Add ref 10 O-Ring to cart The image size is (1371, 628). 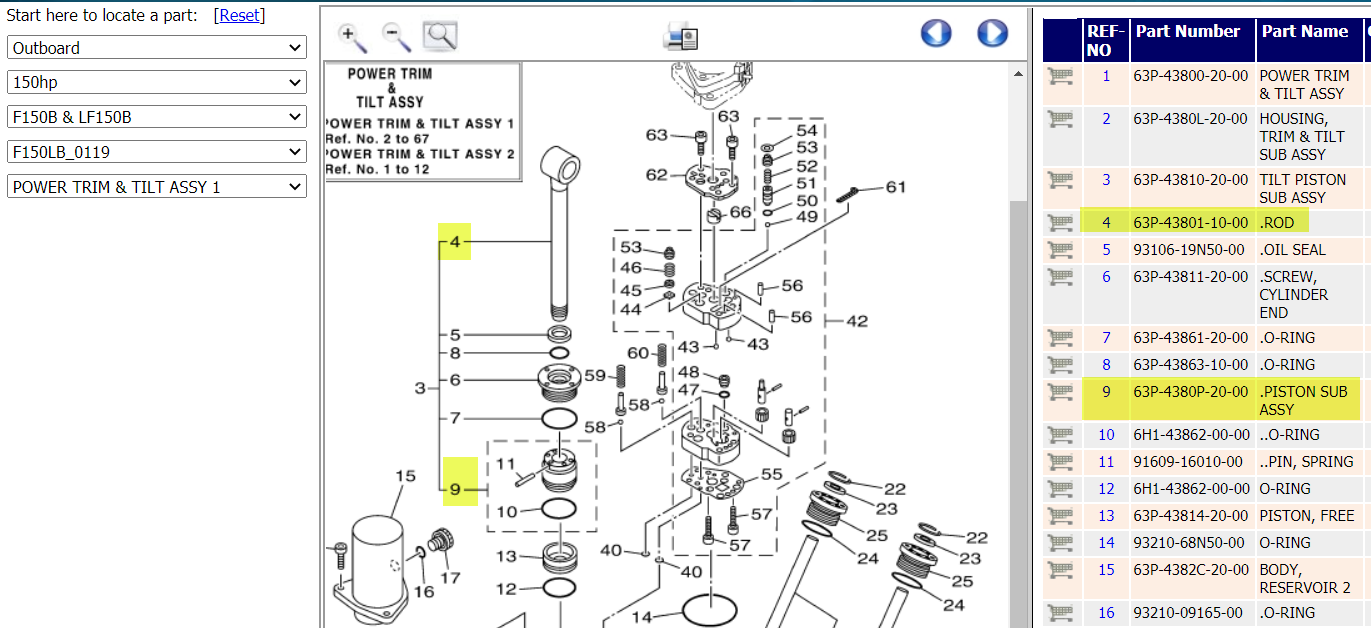[1060, 435]
